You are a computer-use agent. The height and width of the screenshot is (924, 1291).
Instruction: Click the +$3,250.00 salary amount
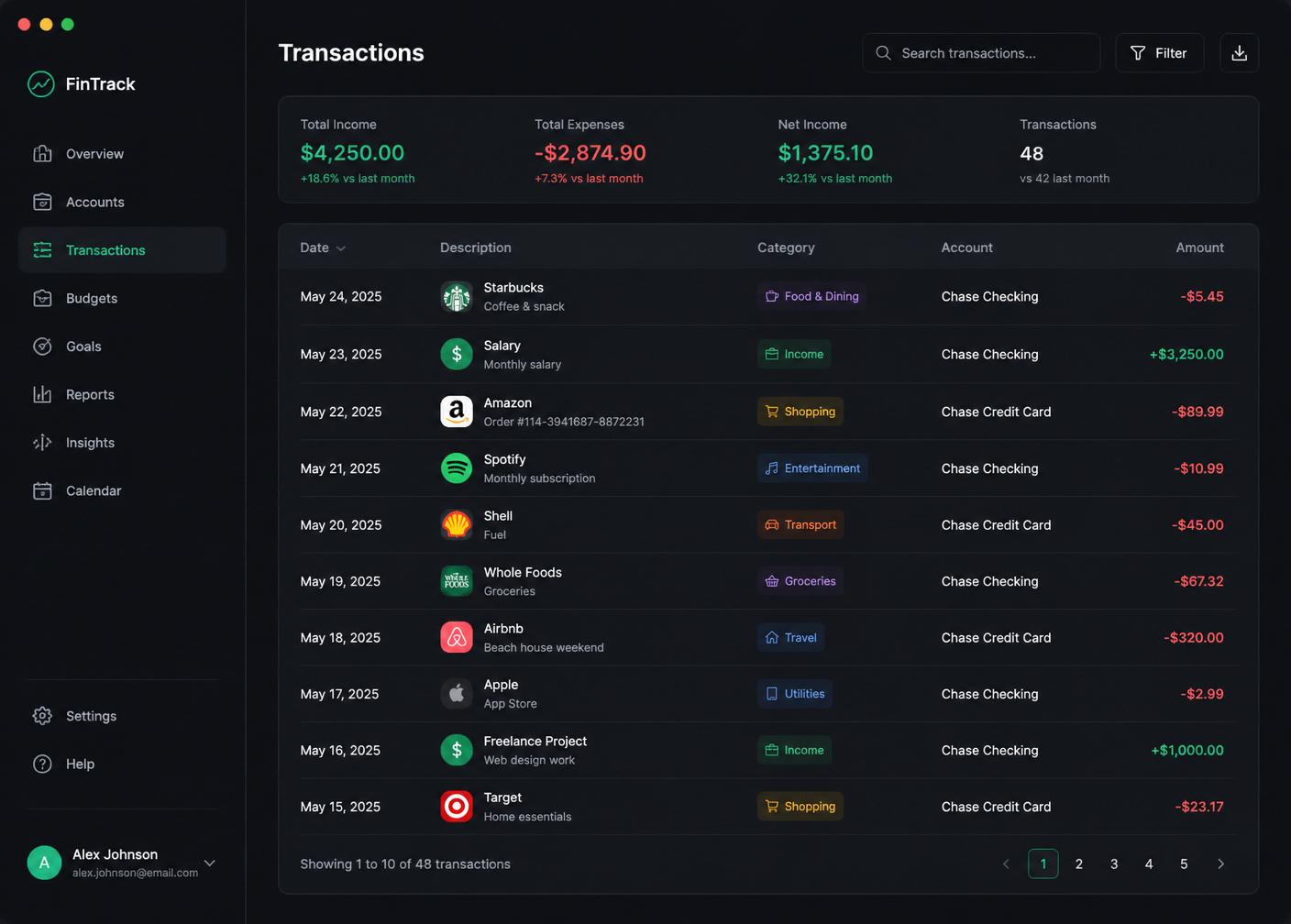point(1186,354)
